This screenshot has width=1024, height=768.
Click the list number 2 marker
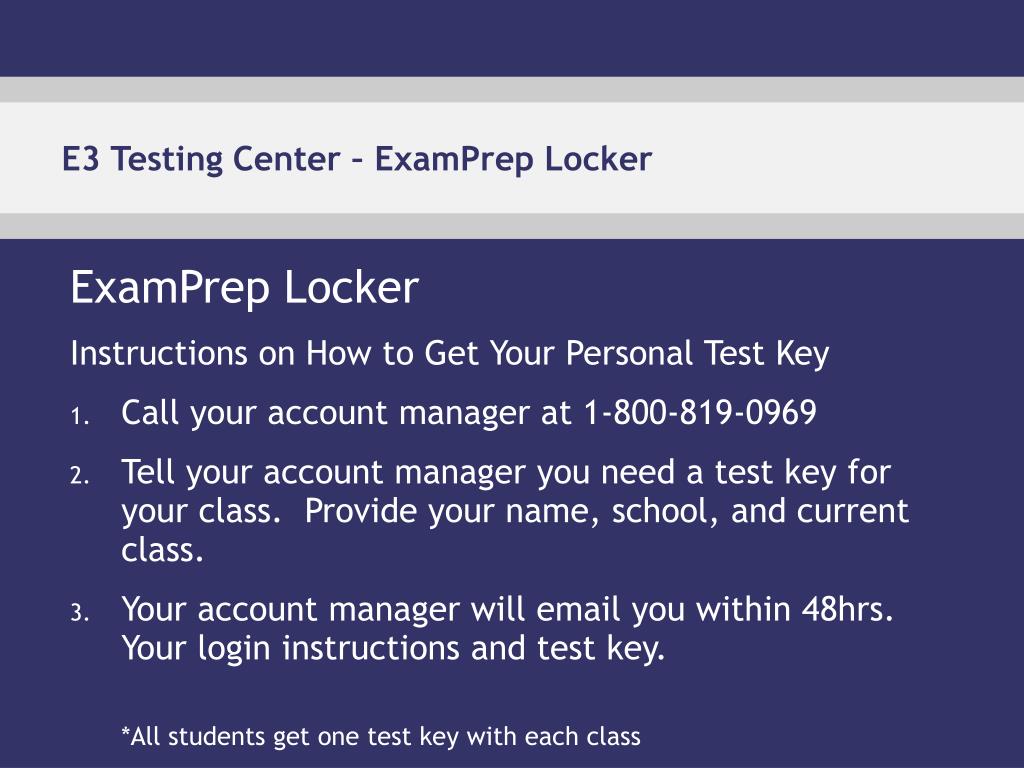pos(80,475)
